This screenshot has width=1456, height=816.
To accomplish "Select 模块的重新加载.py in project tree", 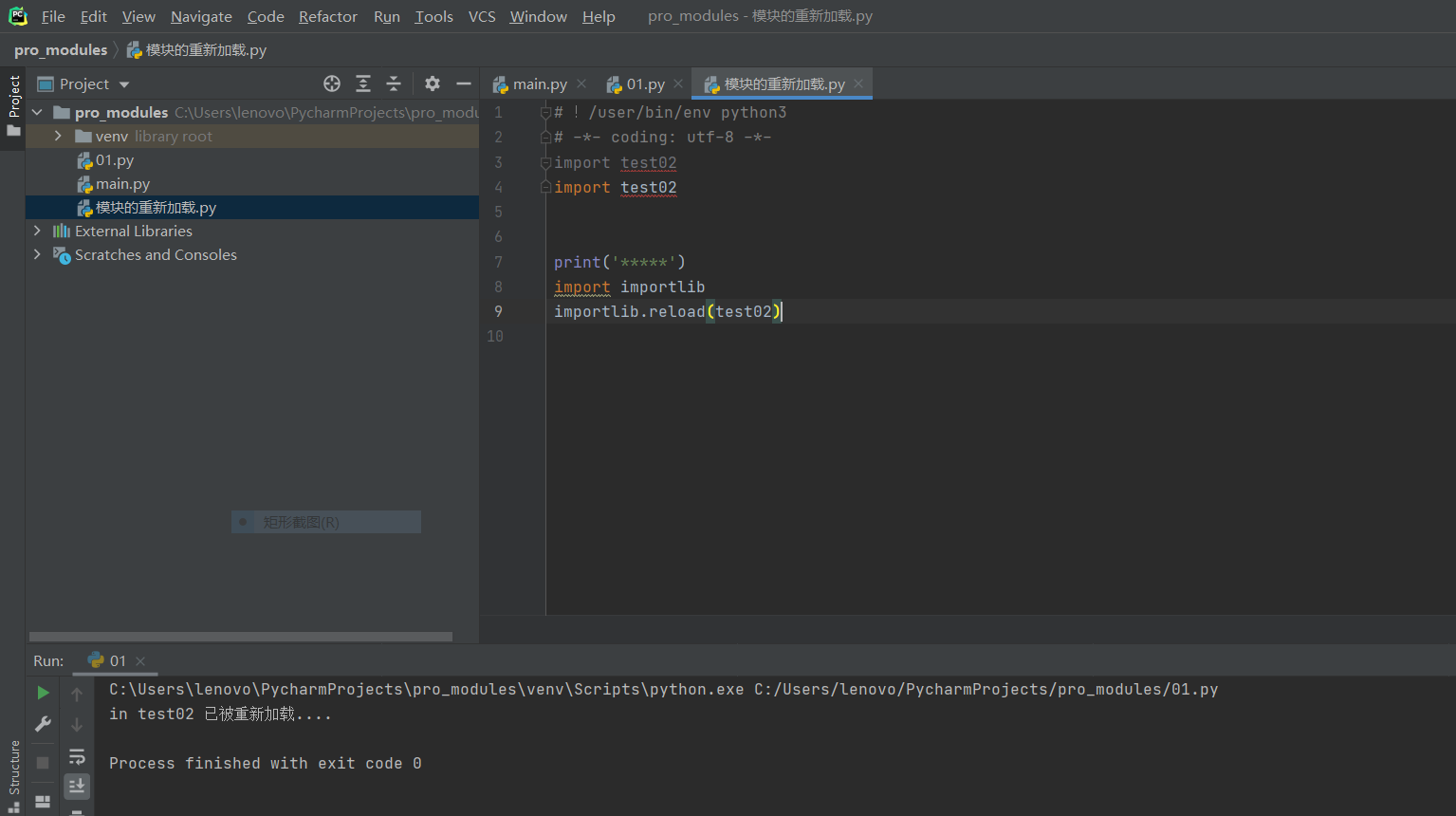I will tap(156, 208).
